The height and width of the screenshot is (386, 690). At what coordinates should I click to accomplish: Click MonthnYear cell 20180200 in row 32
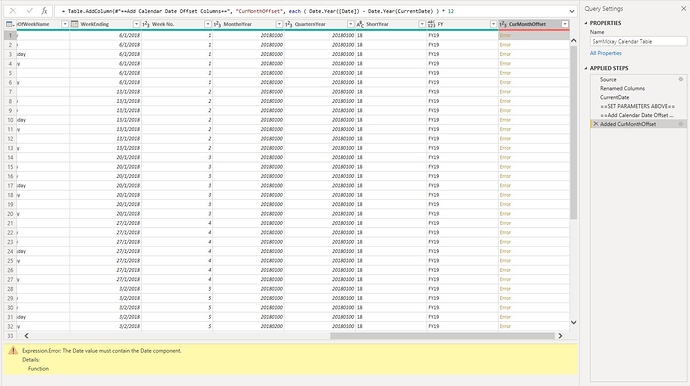pyautogui.click(x=248, y=326)
